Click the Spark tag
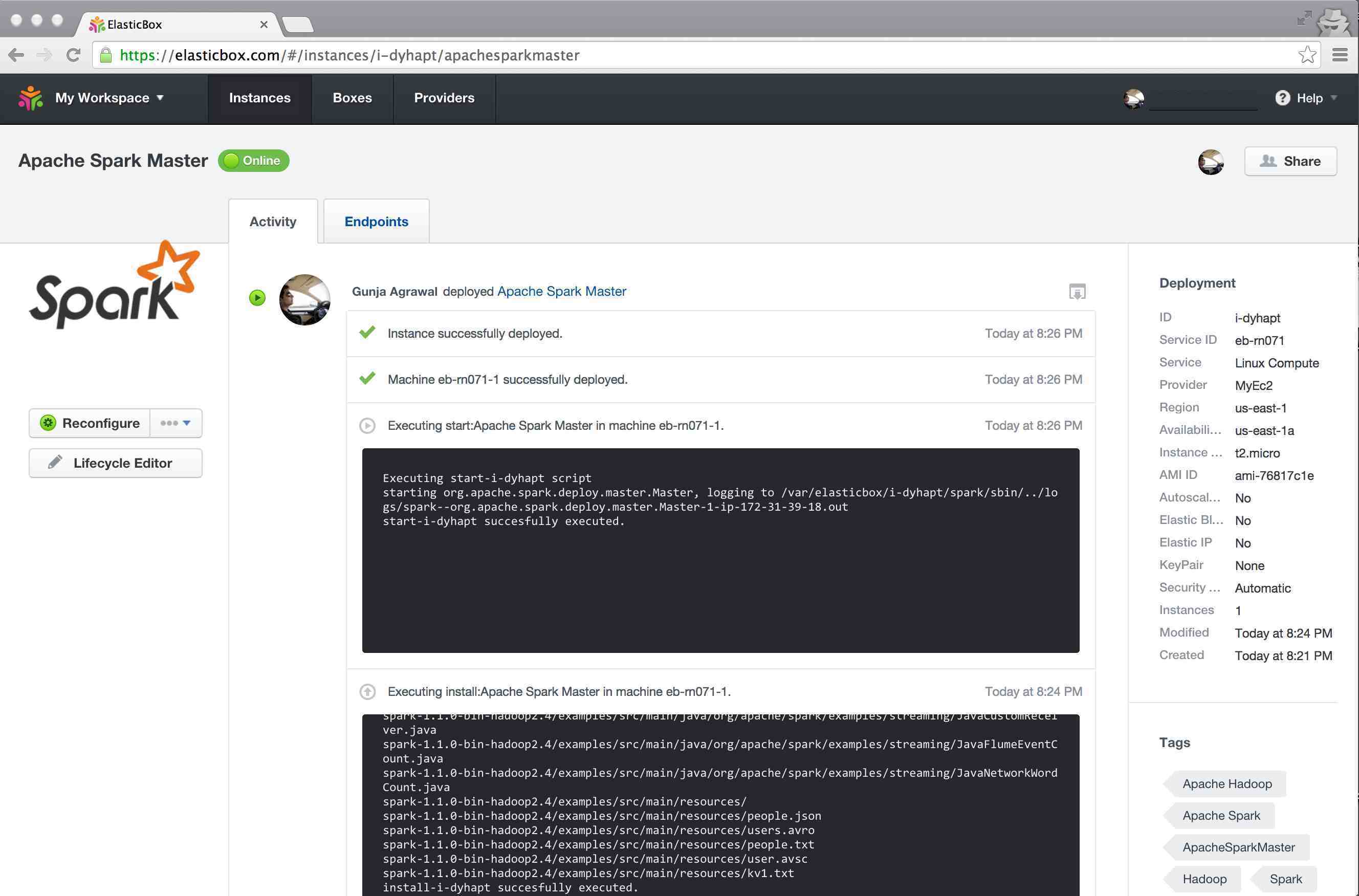This screenshot has width=1359, height=896. [1284, 879]
